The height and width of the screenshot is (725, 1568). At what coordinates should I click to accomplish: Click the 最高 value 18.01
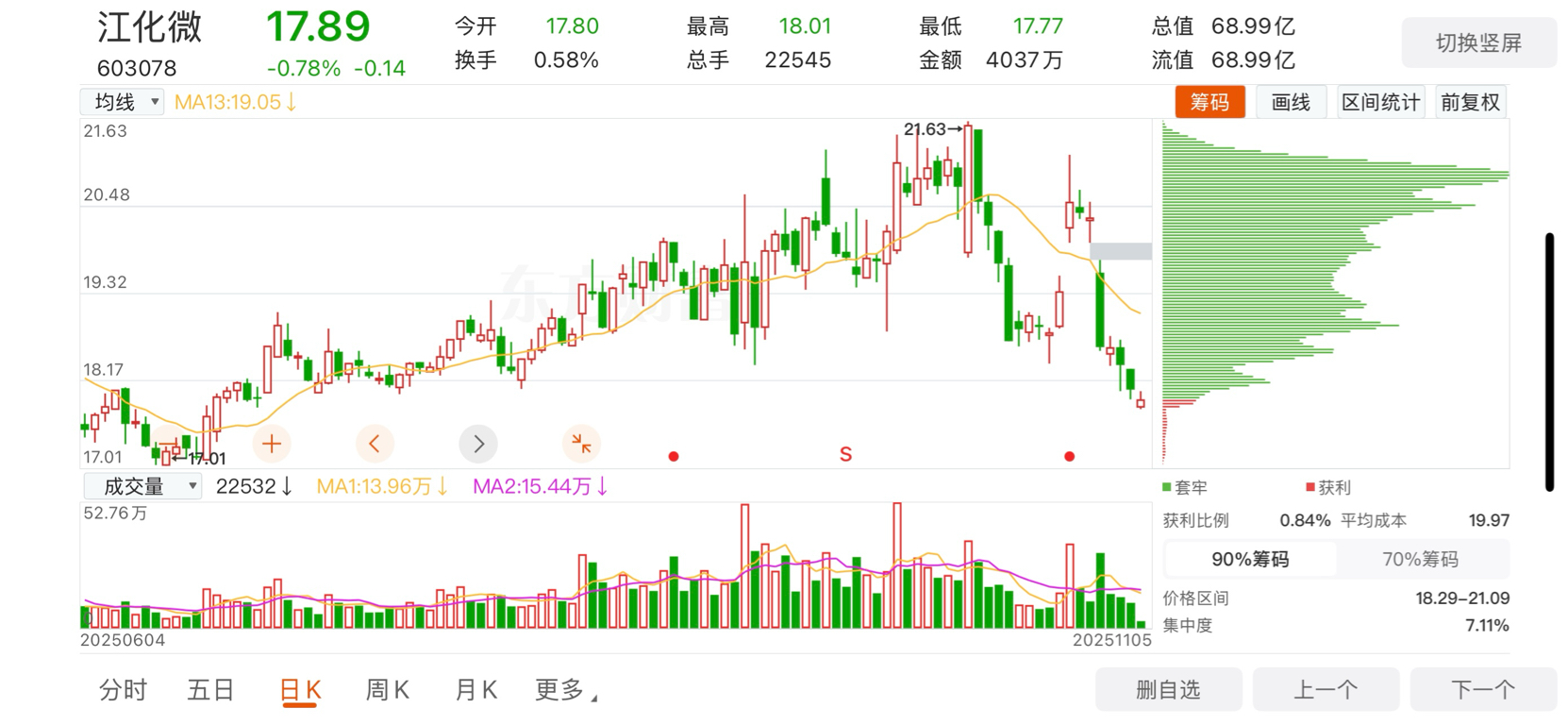[805, 26]
